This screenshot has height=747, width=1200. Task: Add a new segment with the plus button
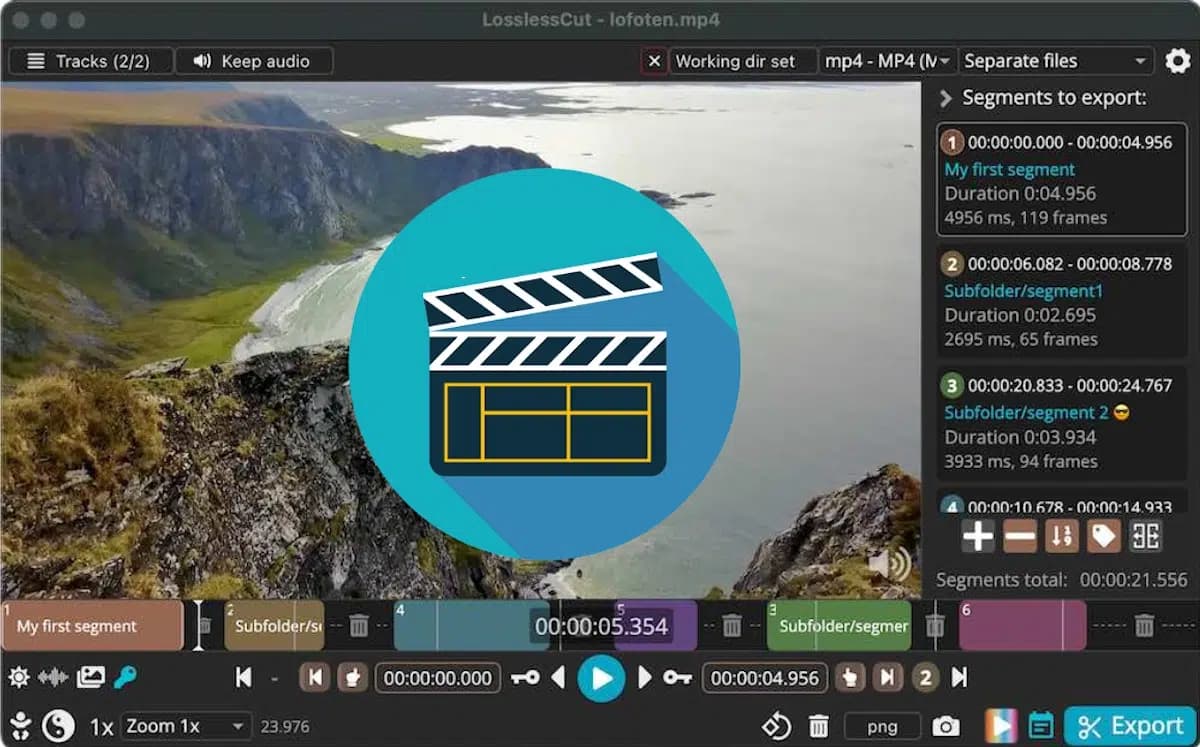978,537
